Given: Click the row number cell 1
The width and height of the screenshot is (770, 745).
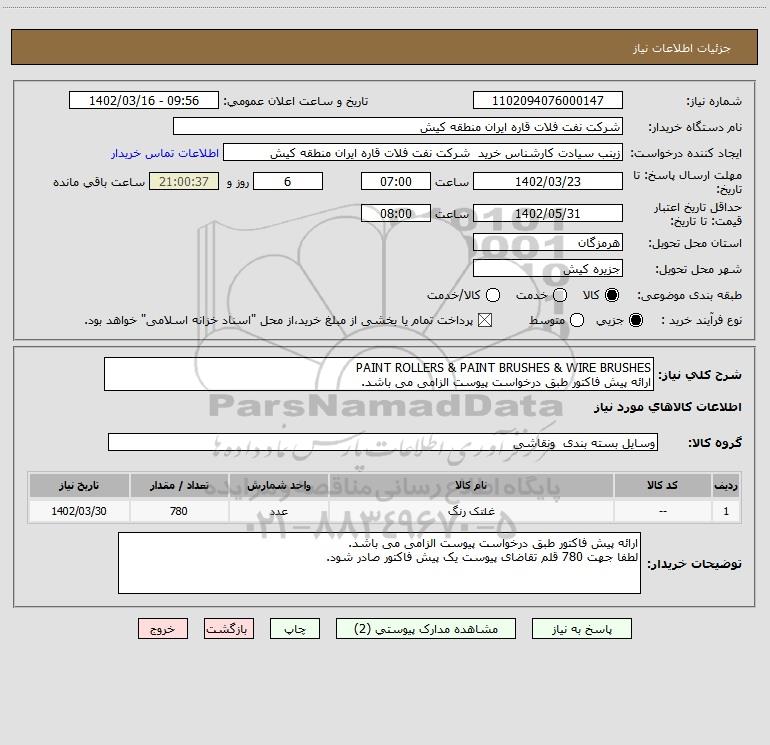Looking at the screenshot, I should click(x=726, y=511).
